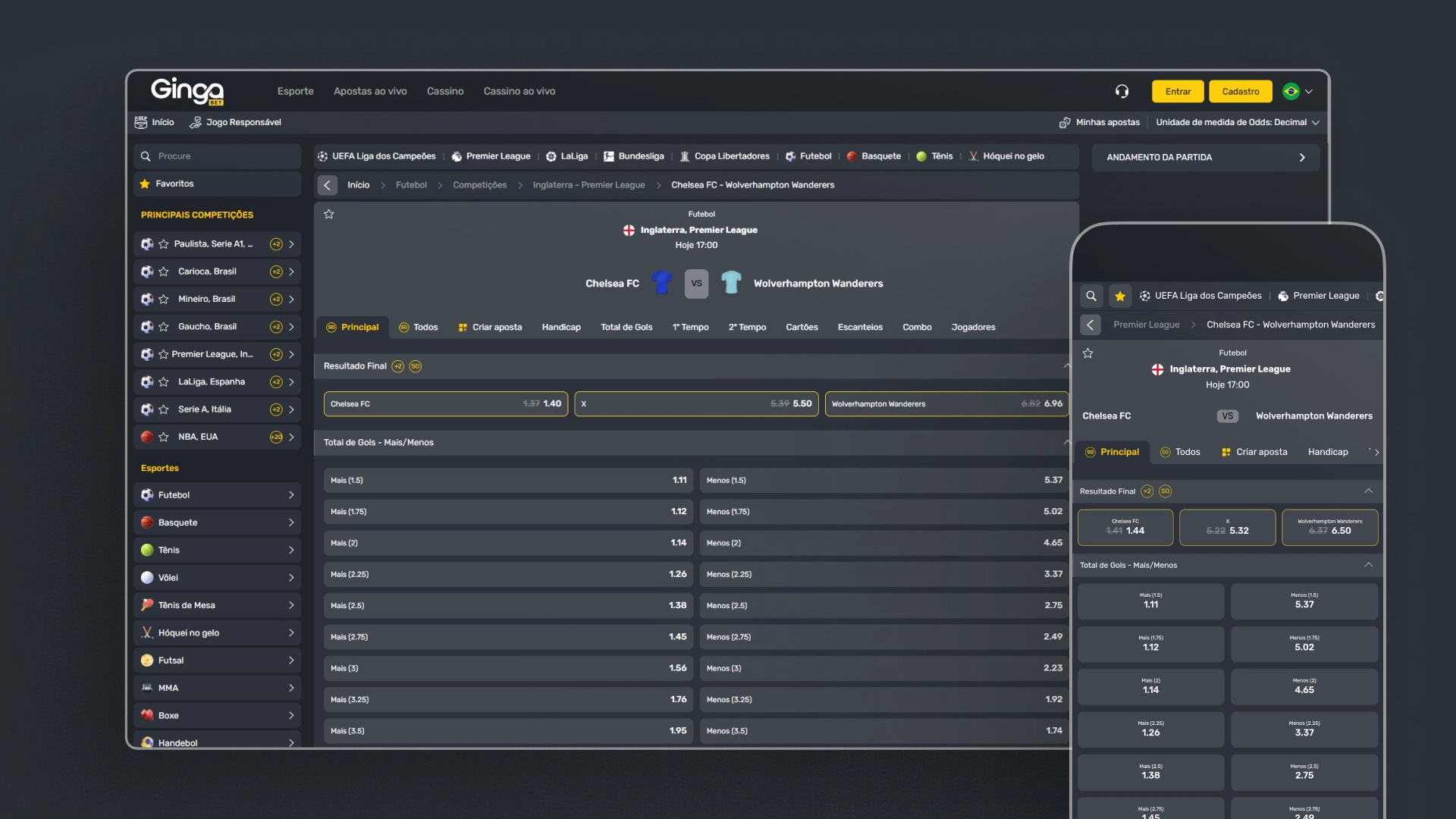Open the Basquete top shortcut
1456x819 pixels.
(874, 156)
